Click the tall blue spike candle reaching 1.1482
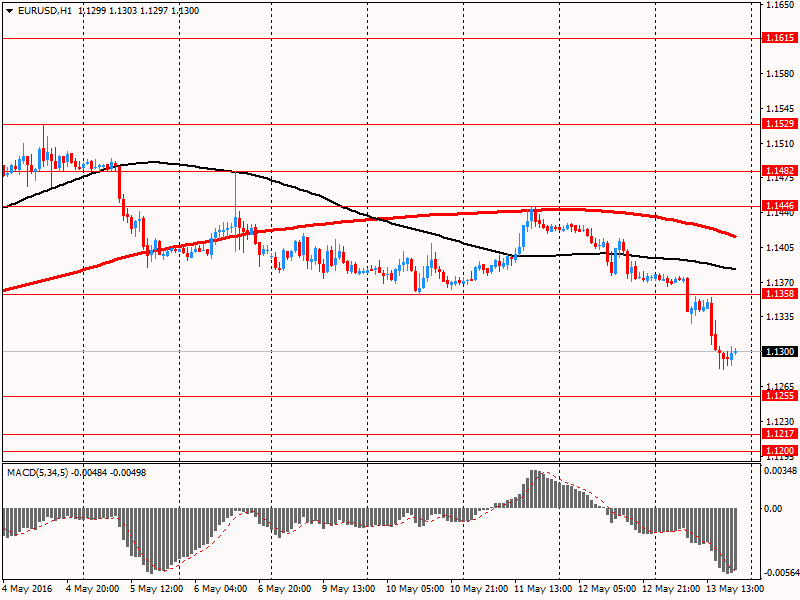The height and width of the screenshot is (600, 800). click(236, 212)
